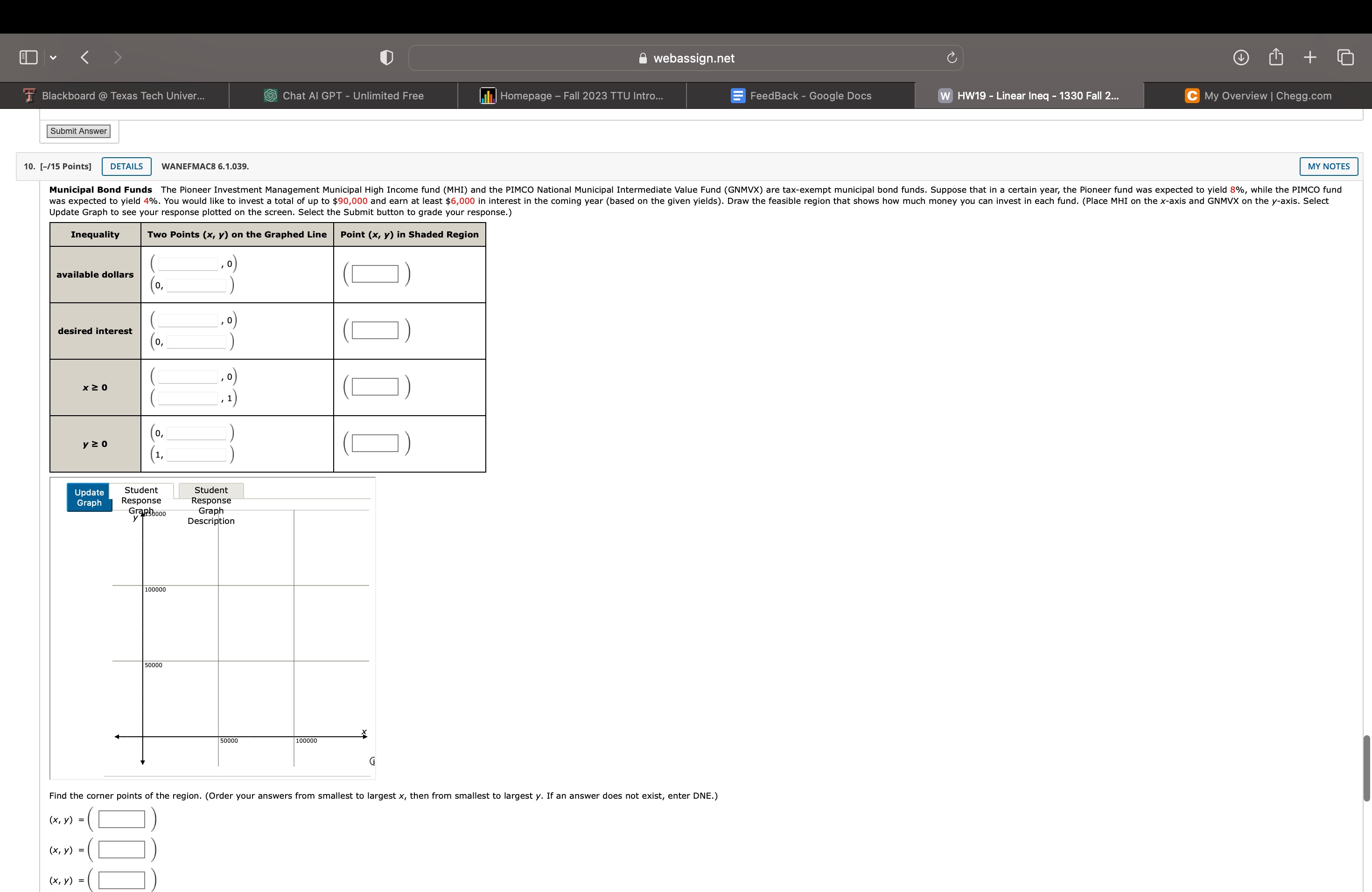Switch to the Chegg My Overview tab
The height and width of the screenshot is (892, 1372).
point(1260,96)
